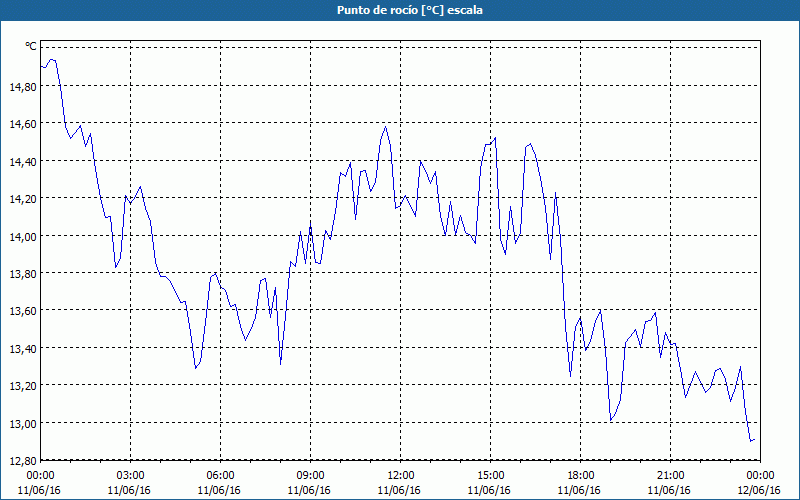Click the 12/06/16 date label

[759, 490]
